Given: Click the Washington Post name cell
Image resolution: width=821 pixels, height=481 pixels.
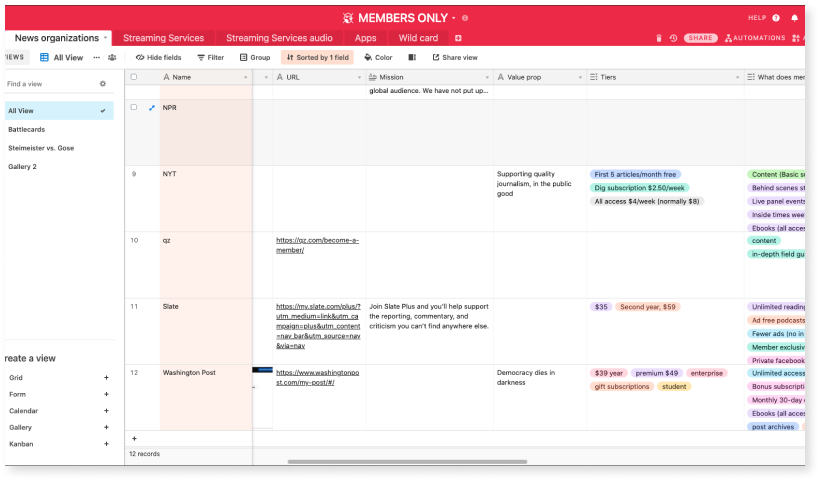Looking at the screenshot, I should [x=206, y=398].
